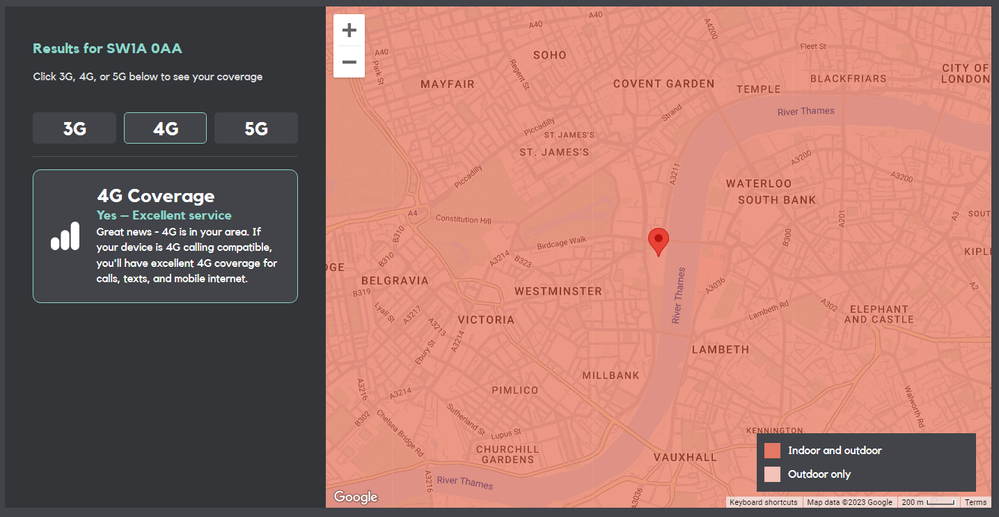
Task: Click the signal bars icon
Action: 65,236
